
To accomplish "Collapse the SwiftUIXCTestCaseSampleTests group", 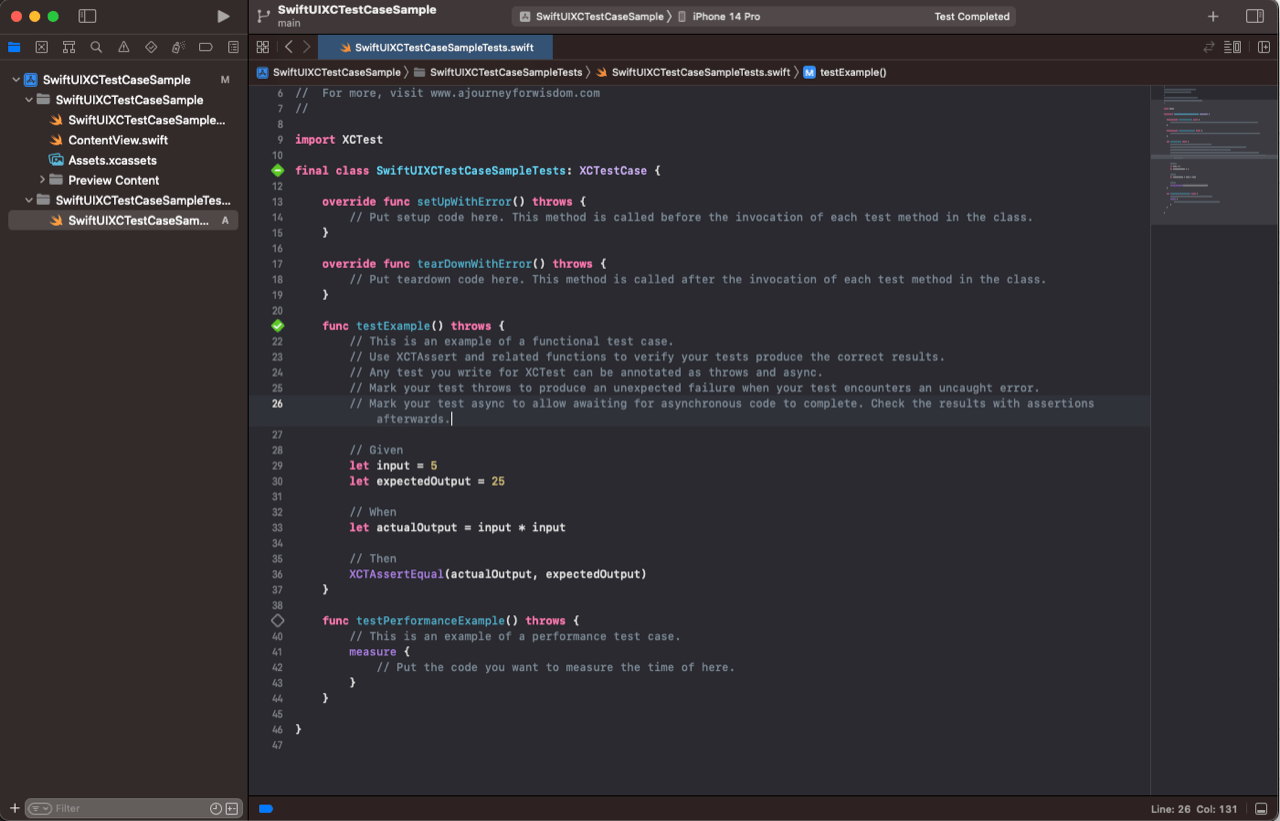I will point(29,200).
